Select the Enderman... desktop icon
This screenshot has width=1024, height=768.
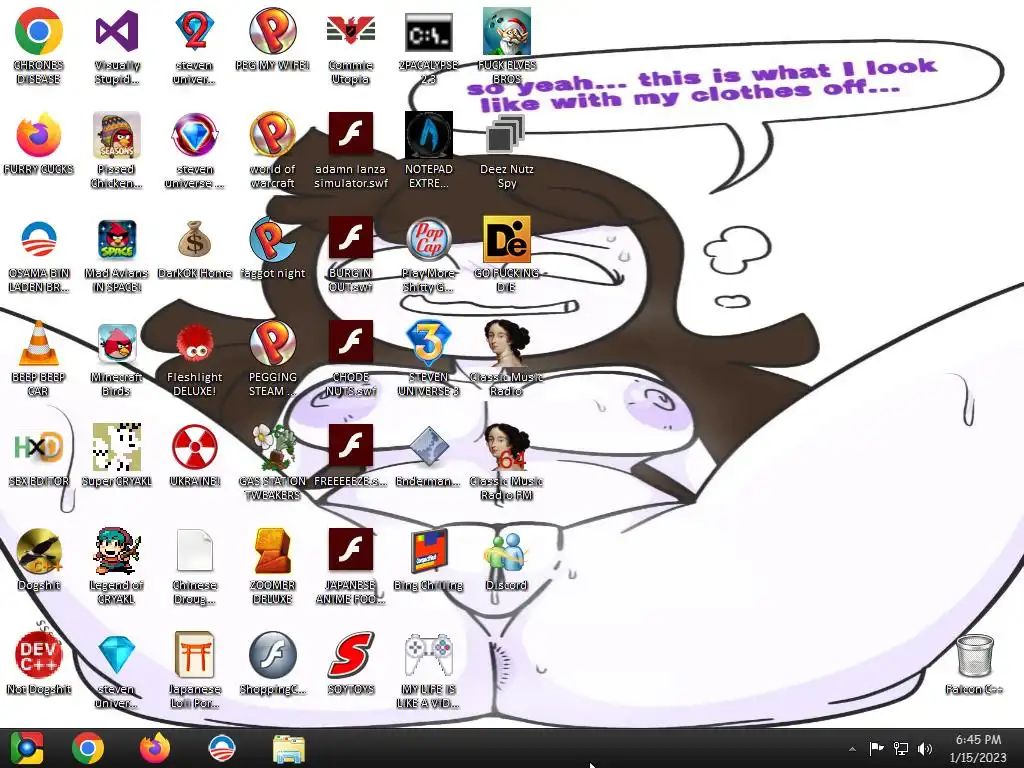428,447
